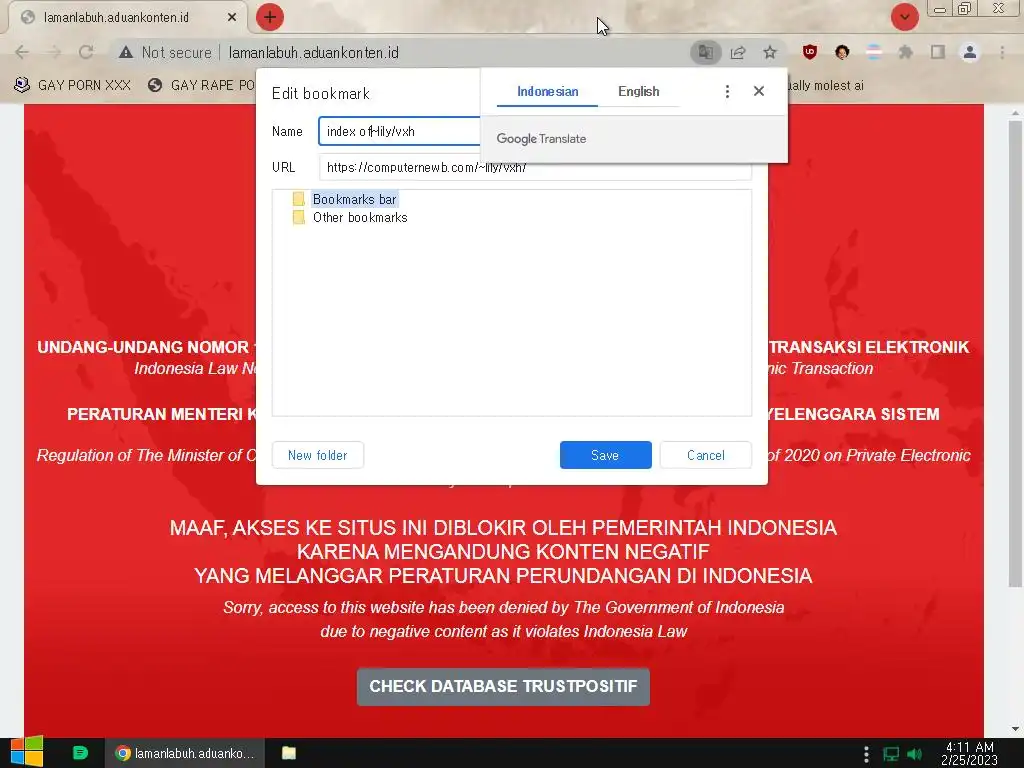Share this page icon
1024x768 pixels.
[x=738, y=52]
